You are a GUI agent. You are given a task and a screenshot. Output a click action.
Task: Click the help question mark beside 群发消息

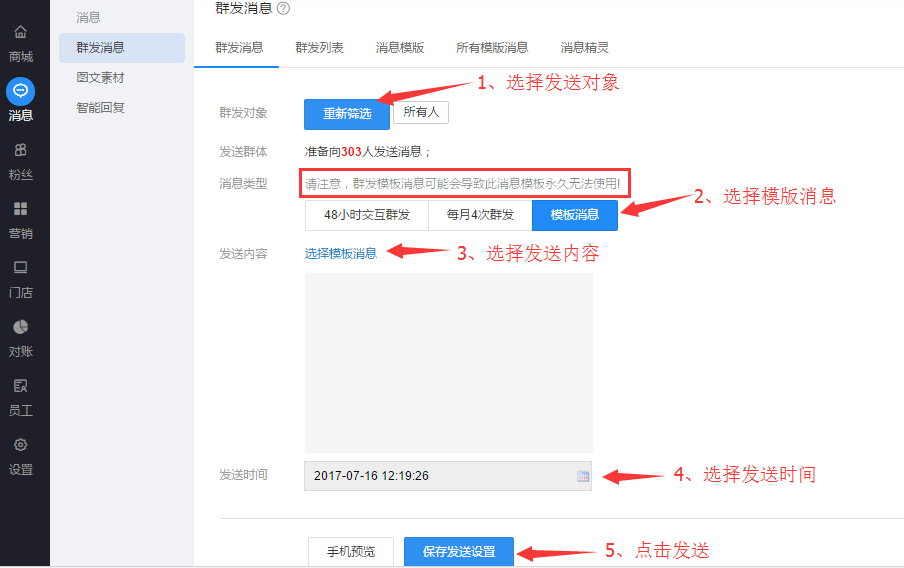[283, 8]
